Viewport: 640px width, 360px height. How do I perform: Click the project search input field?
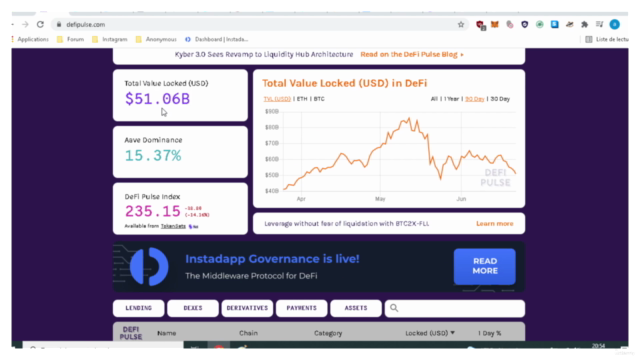click(455, 308)
